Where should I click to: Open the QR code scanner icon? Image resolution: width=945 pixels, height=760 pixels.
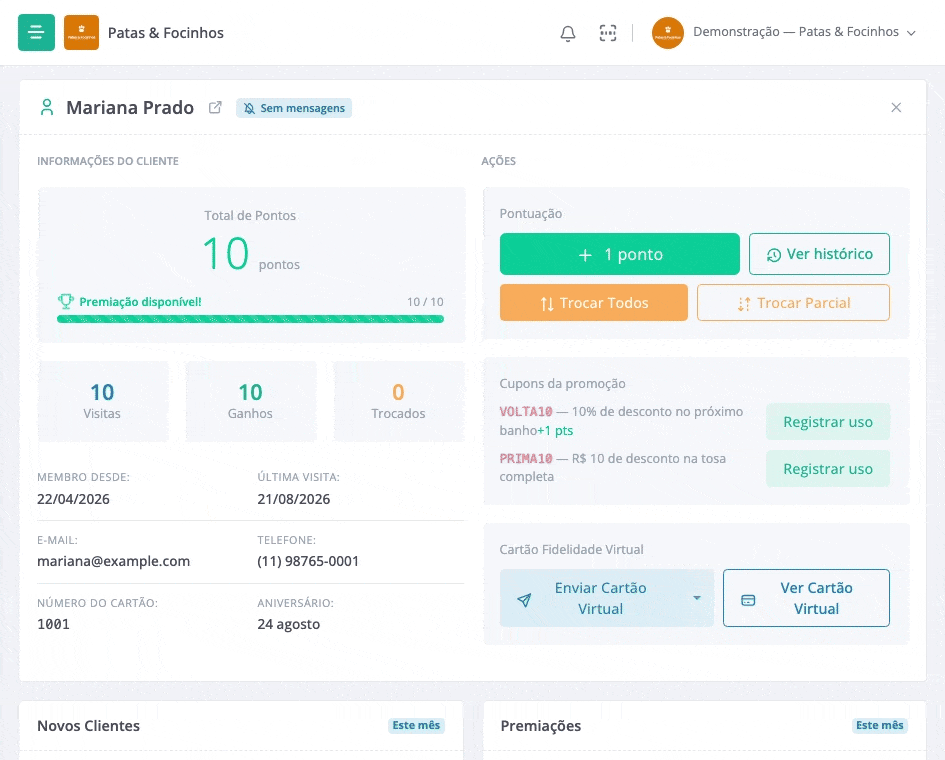[608, 33]
